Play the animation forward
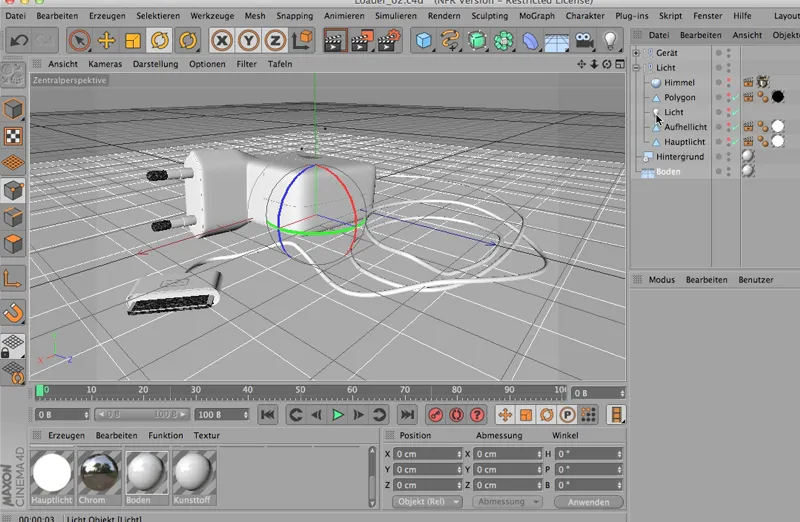This screenshot has height=522, width=800. pos(337,415)
